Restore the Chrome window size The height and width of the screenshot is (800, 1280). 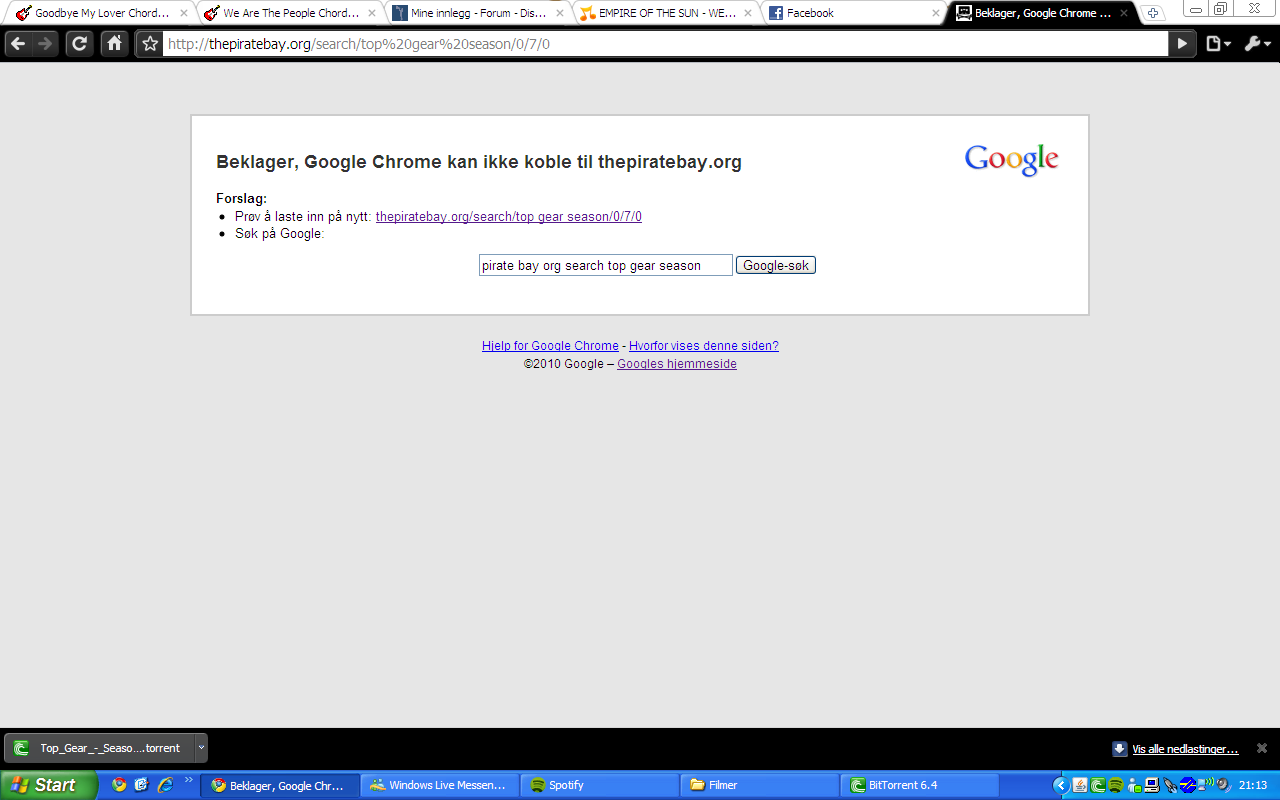1221,8
